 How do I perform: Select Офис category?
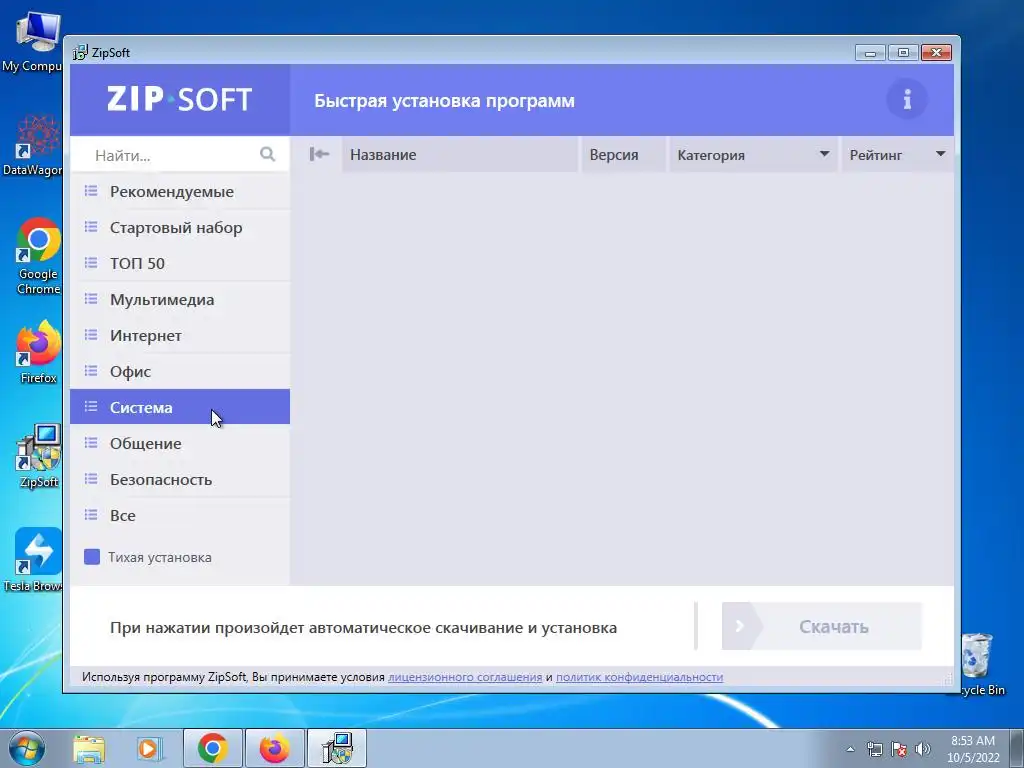[x=180, y=371]
